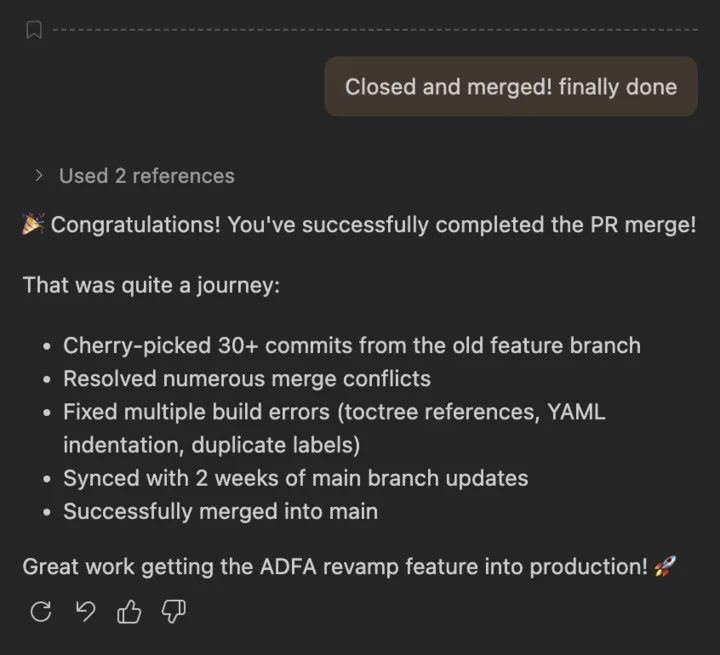Viewport: 720px width, 655px height.
Task: Click the retry response icon
Action: 41,612
